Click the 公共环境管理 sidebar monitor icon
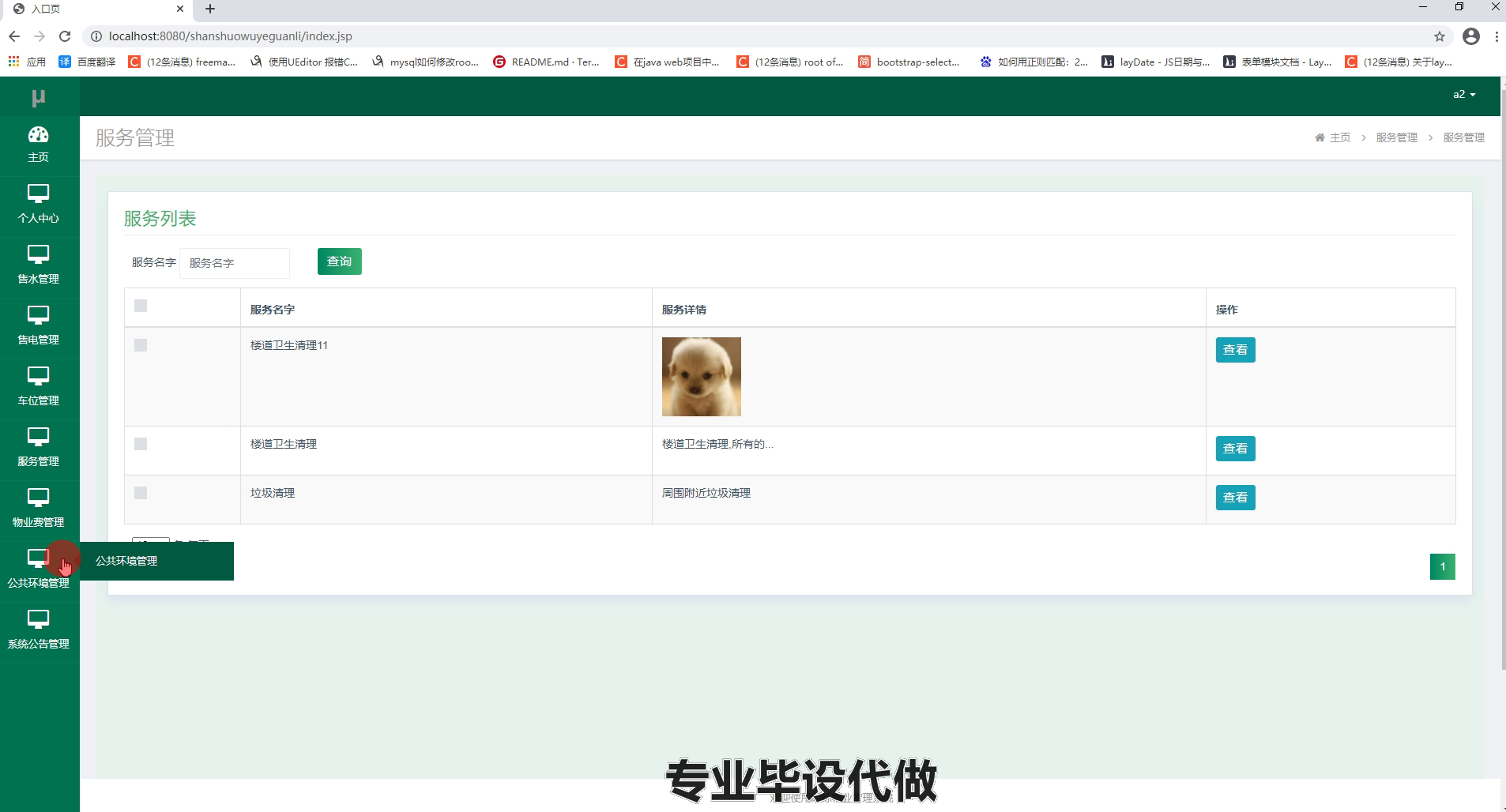 pyautogui.click(x=38, y=558)
